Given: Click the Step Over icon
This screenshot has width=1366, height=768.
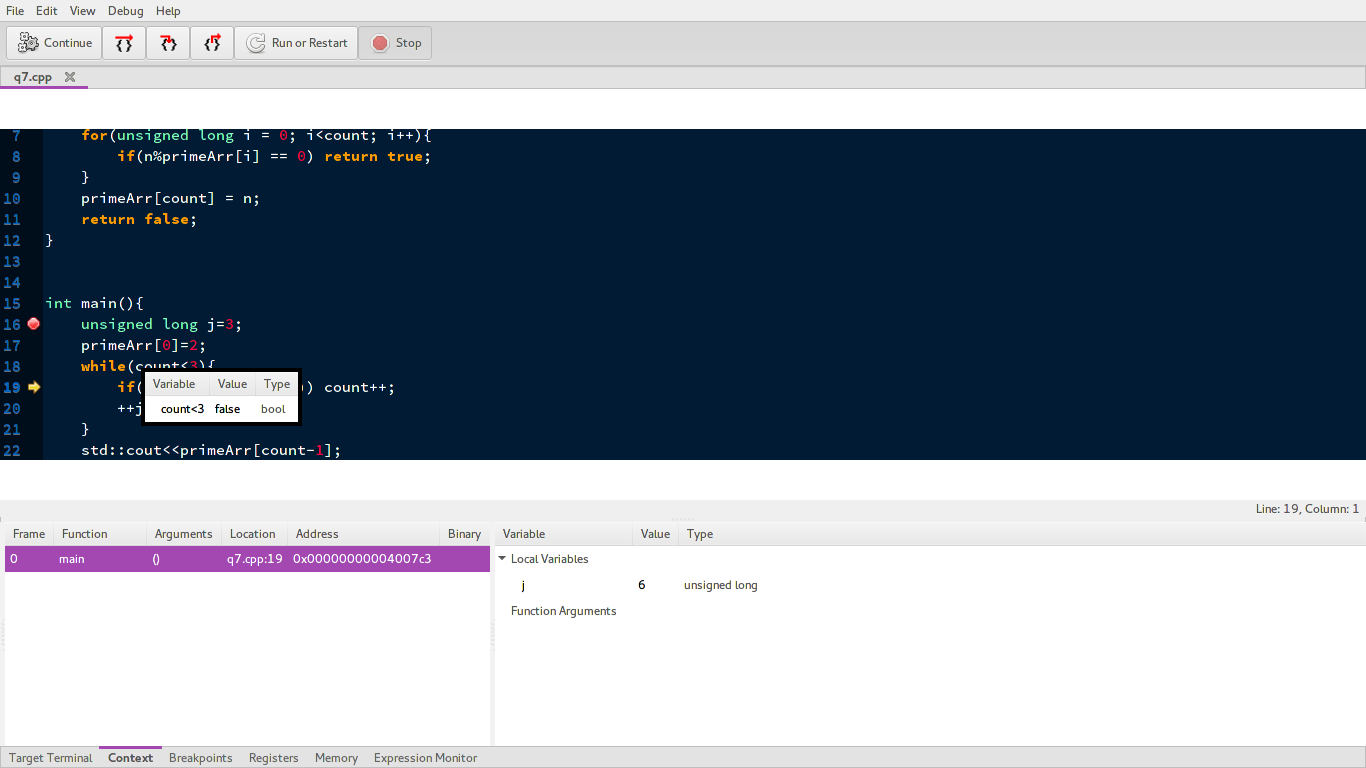Looking at the screenshot, I should point(124,43).
